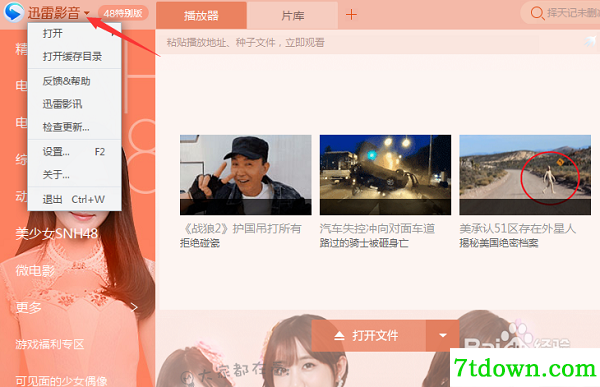
Task: Expand the 更多 chevron arrow
Action: point(134,307)
